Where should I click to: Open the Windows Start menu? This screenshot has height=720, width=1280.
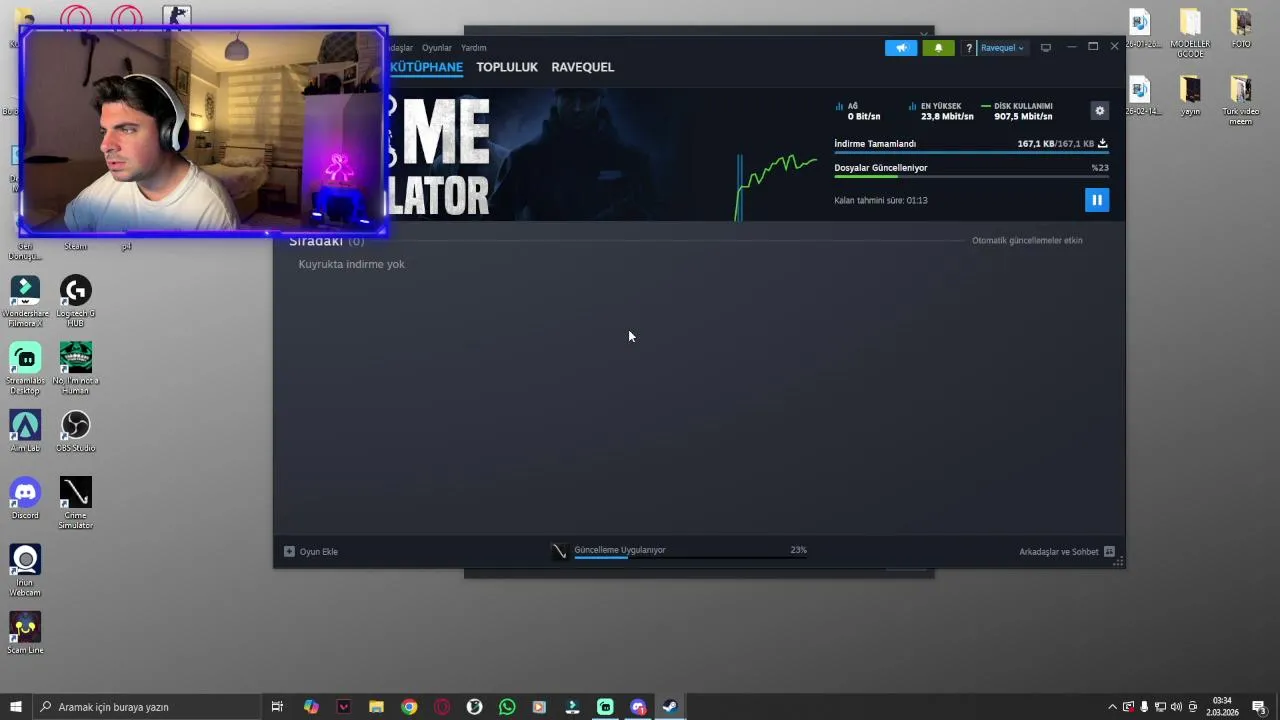(x=16, y=707)
